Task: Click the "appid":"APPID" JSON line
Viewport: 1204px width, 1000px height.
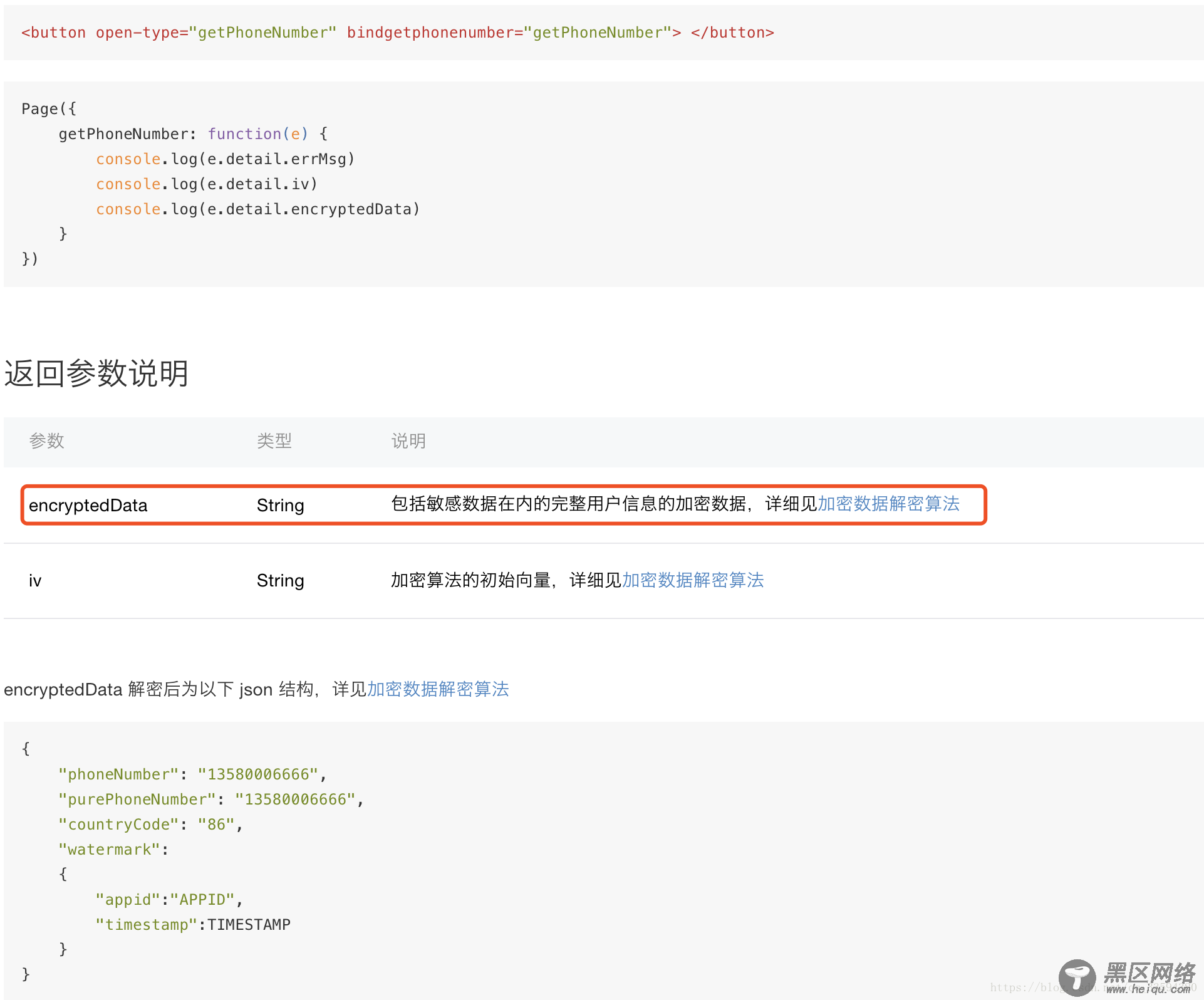Action: (169, 900)
